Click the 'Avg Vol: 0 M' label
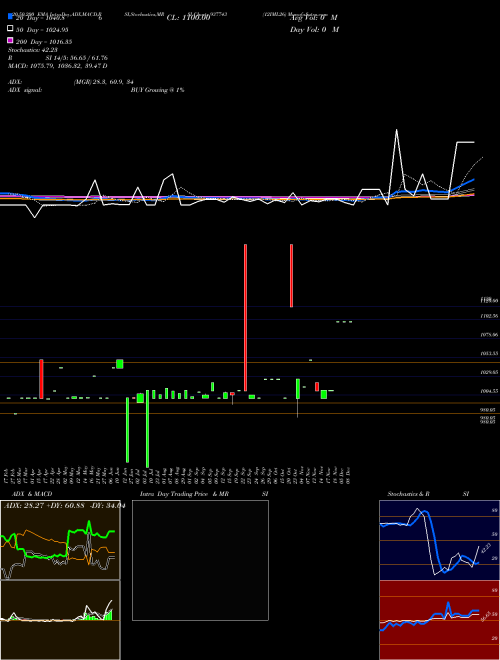 tap(314, 18)
